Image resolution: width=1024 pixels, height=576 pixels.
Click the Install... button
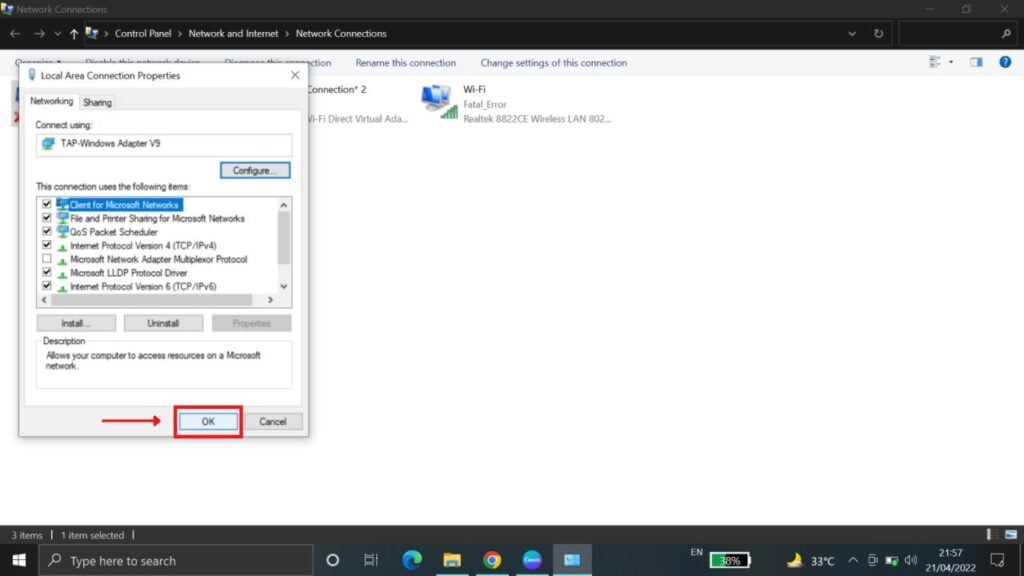pos(76,323)
